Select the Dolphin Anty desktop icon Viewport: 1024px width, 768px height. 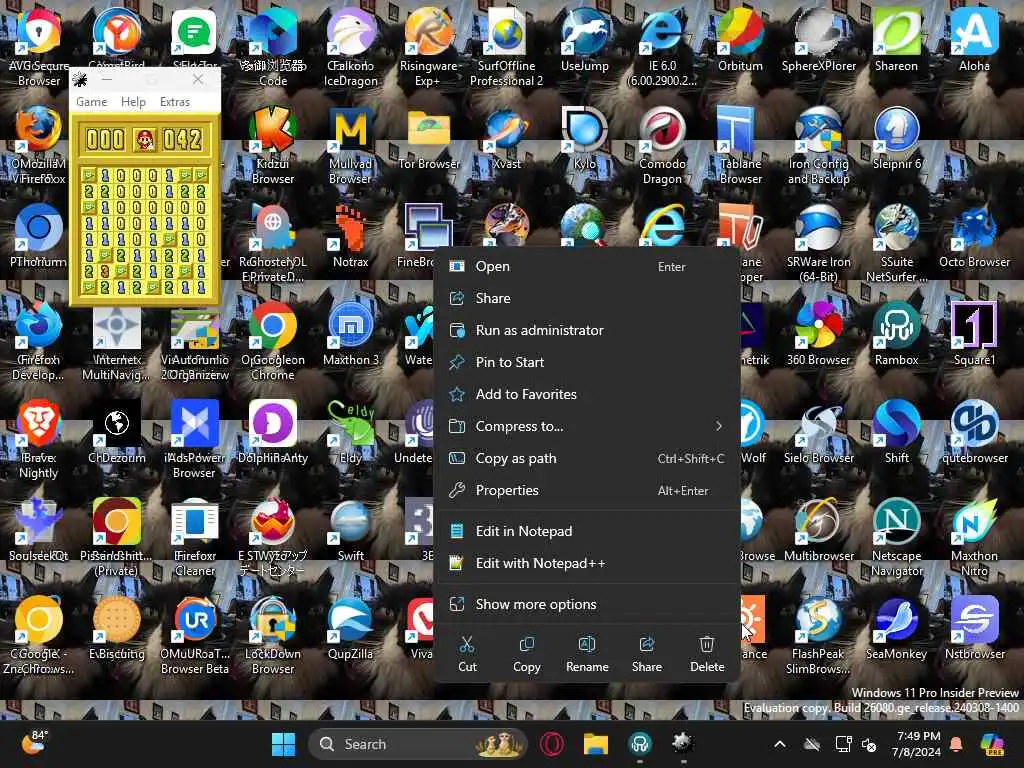273,423
